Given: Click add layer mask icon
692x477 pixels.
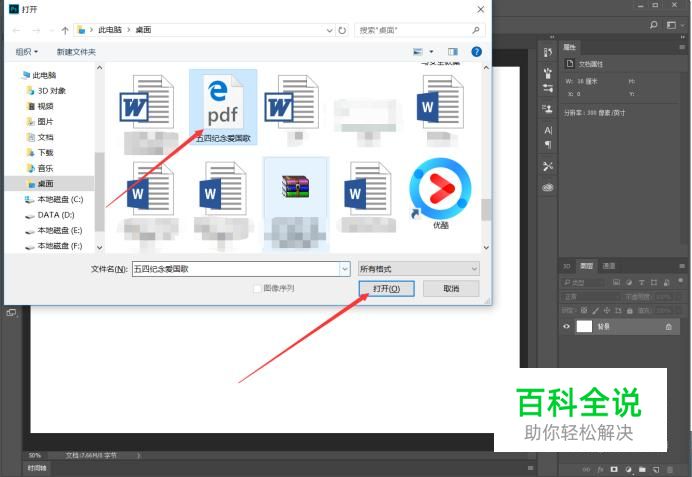Looking at the screenshot, I should [614, 469].
